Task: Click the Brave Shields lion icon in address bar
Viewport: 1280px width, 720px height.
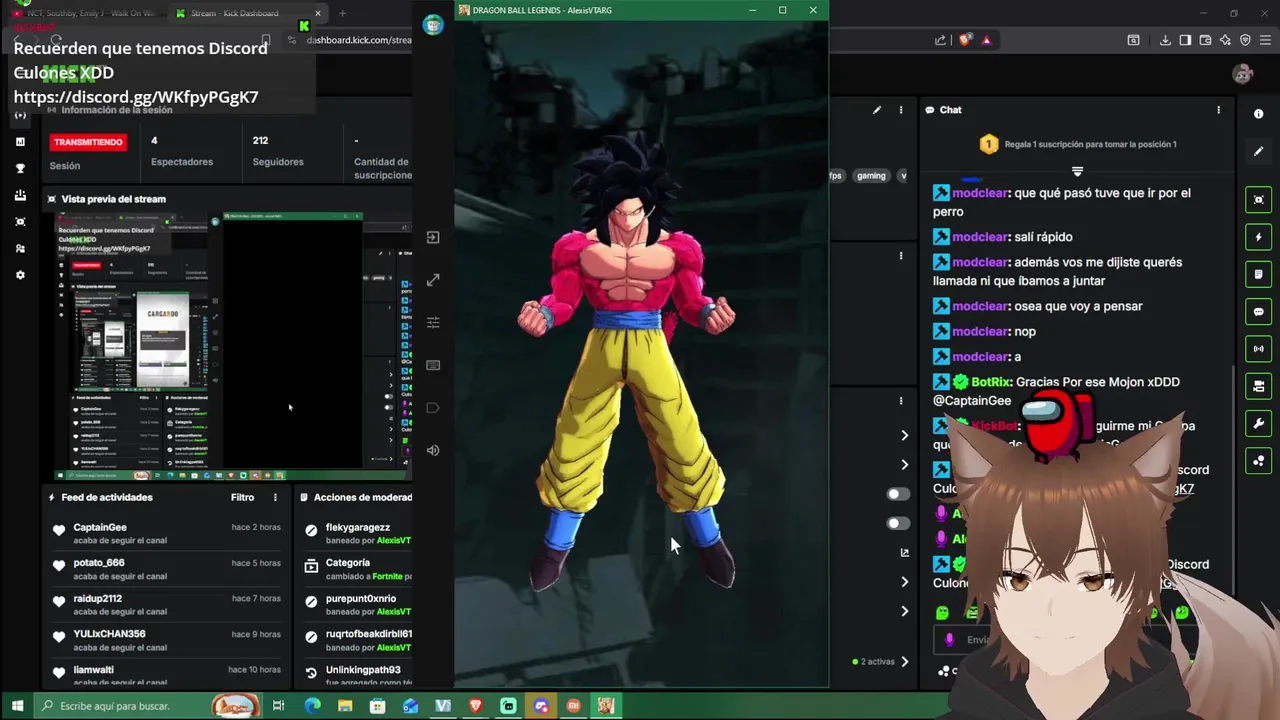Action: (x=965, y=40)
